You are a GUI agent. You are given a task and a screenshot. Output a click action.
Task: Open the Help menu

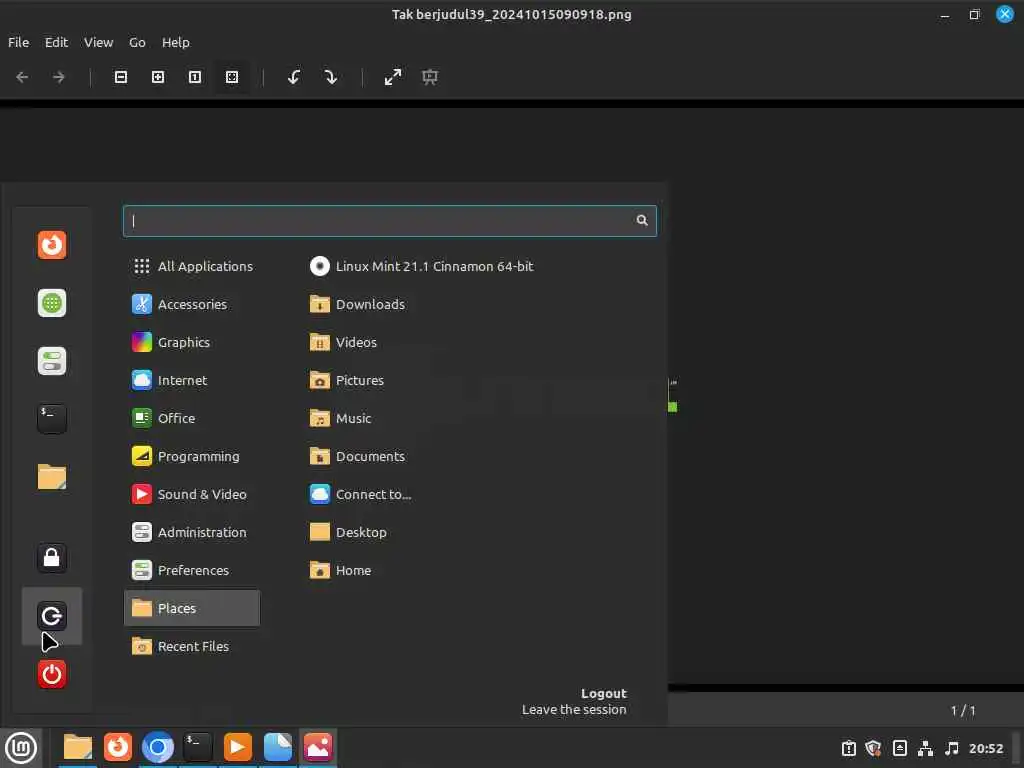coord(176,42)
